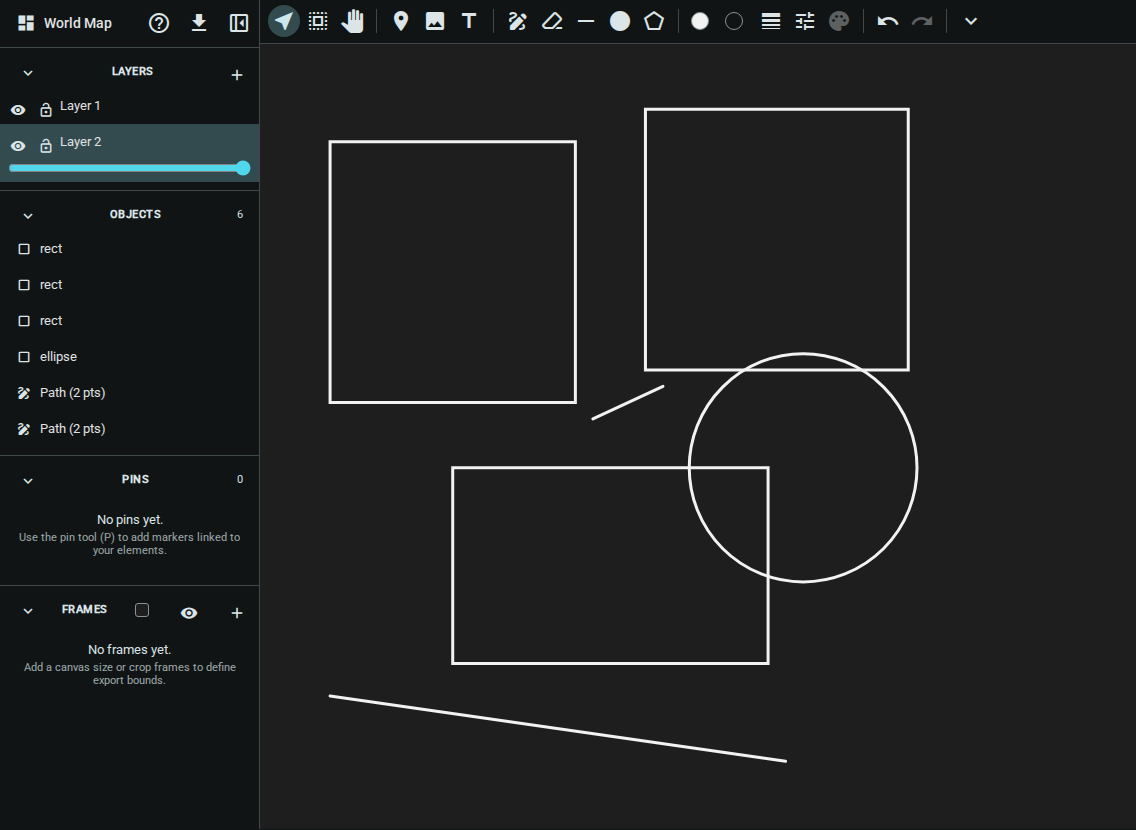This screenshot has height=830, width=1136.
Task: Add a new frame with plus
Action: 236,613
